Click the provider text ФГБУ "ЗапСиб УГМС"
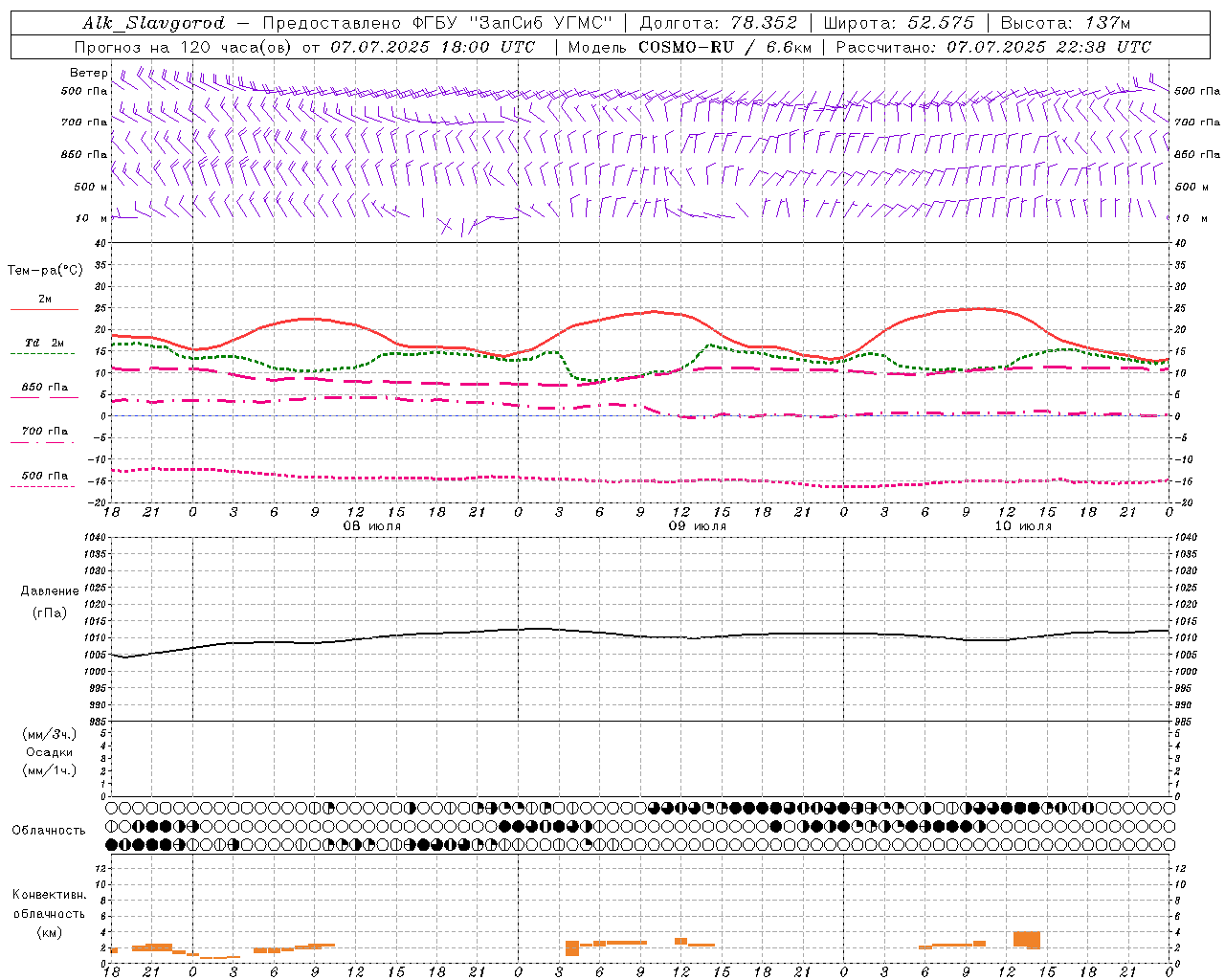 point(515,23)
